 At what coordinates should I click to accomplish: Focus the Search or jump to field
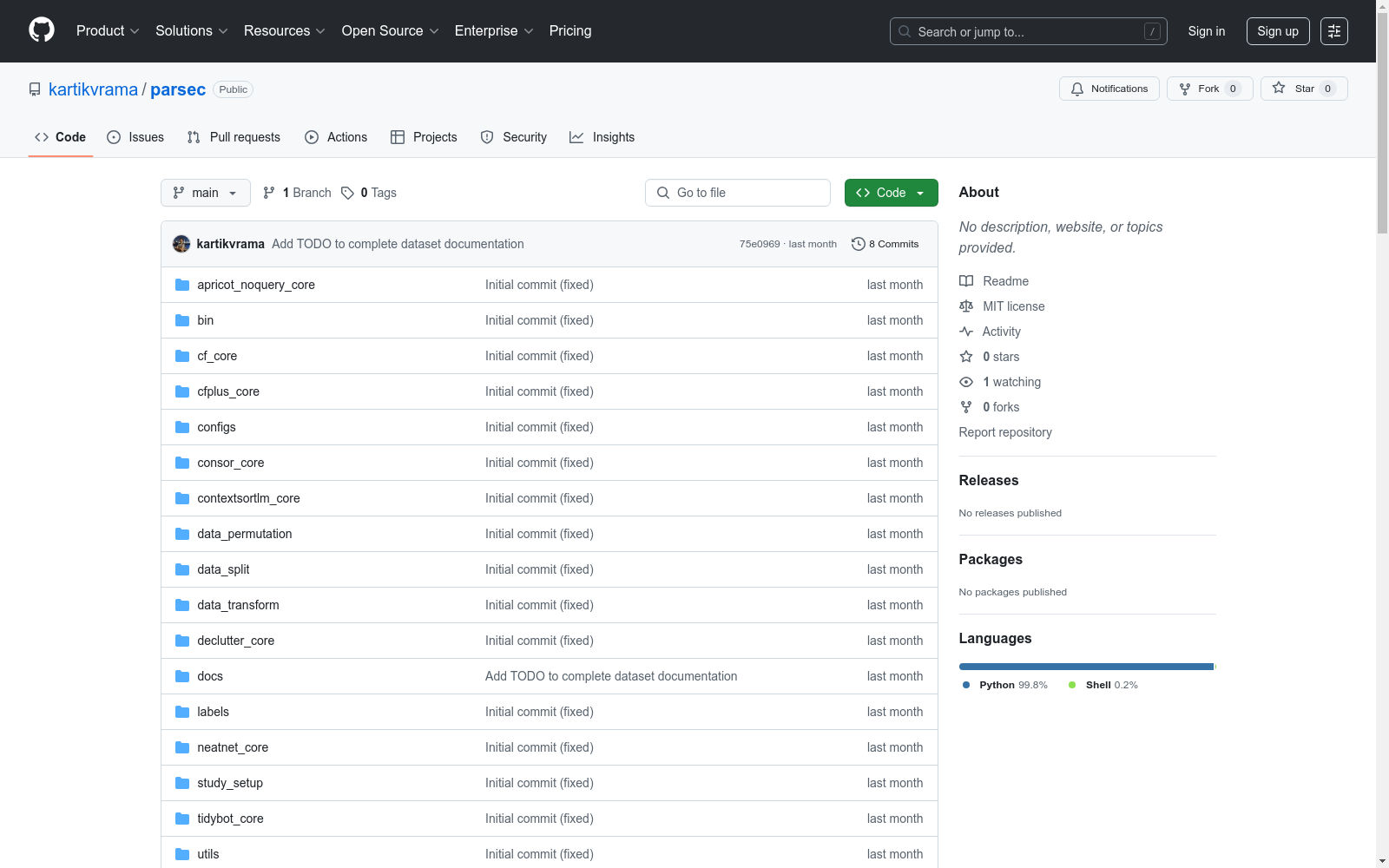pyautogui.click(x=1029, y=31)
